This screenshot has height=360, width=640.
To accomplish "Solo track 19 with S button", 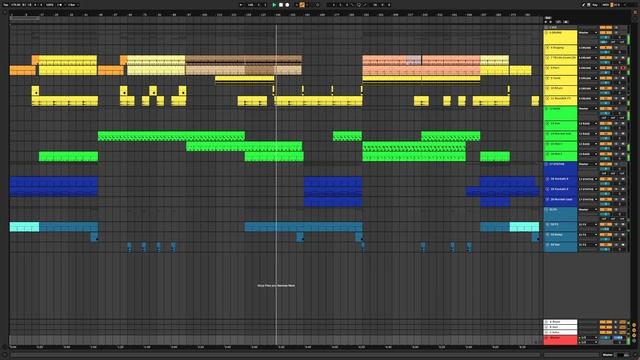I will [616, 189].
